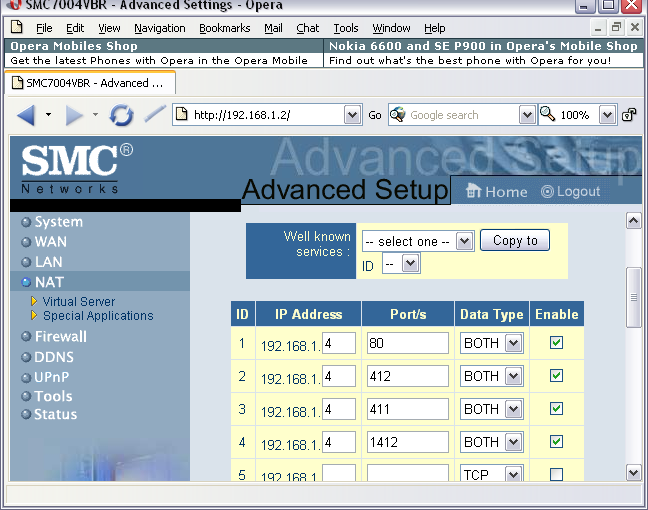The height and width of the screenshot is (510, 648).
Task: Open the Data Type dropdown for ID 2
Action: (x=513, y=376)
